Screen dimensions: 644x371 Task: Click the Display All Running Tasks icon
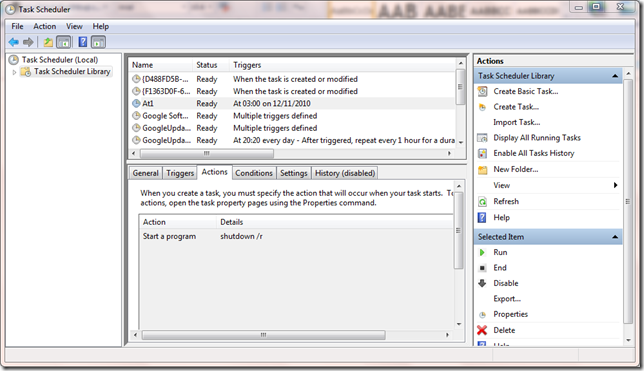click(483, 138)
